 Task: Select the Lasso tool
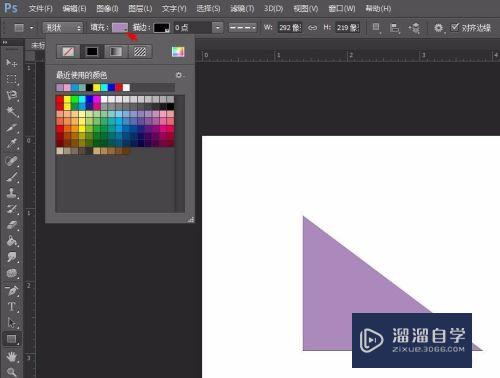(11, 96)
